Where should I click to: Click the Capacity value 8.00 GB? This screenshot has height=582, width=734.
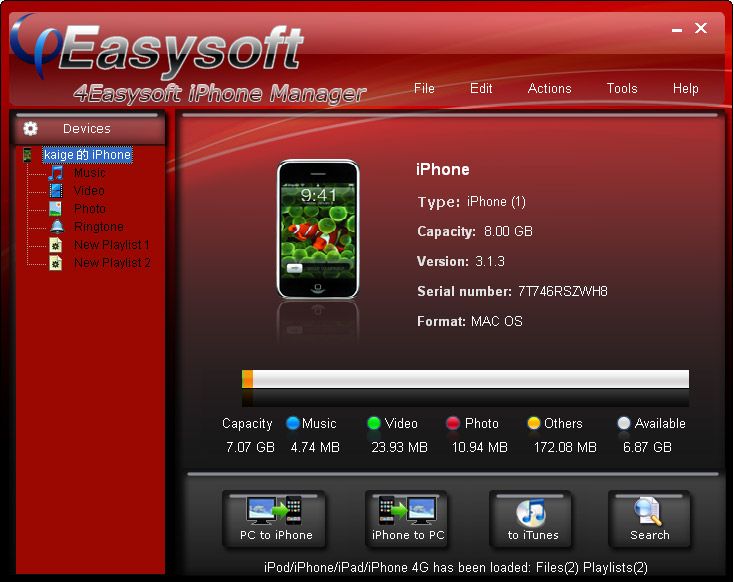pyautogui.click(x=508, y=231)
